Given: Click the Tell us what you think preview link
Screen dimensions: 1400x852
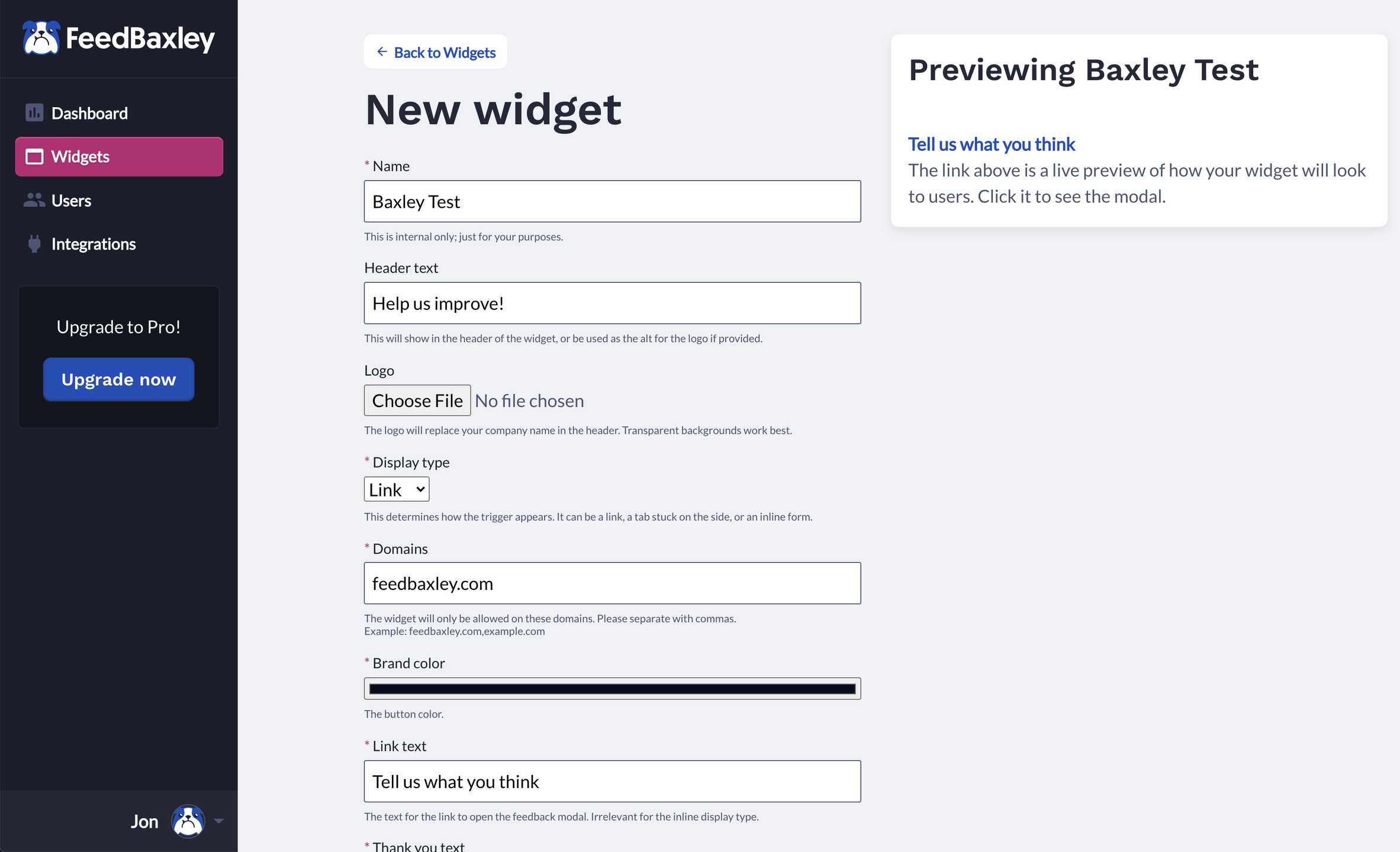Looking at the screenshot, I should coord(992,144).
